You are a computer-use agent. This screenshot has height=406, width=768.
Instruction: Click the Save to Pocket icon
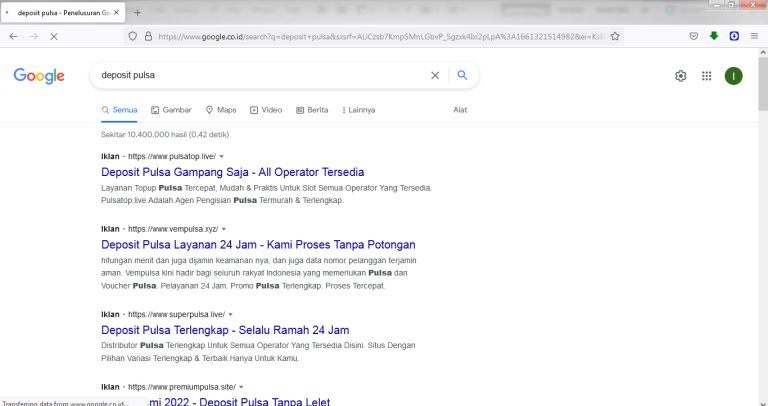coord(694,36)
